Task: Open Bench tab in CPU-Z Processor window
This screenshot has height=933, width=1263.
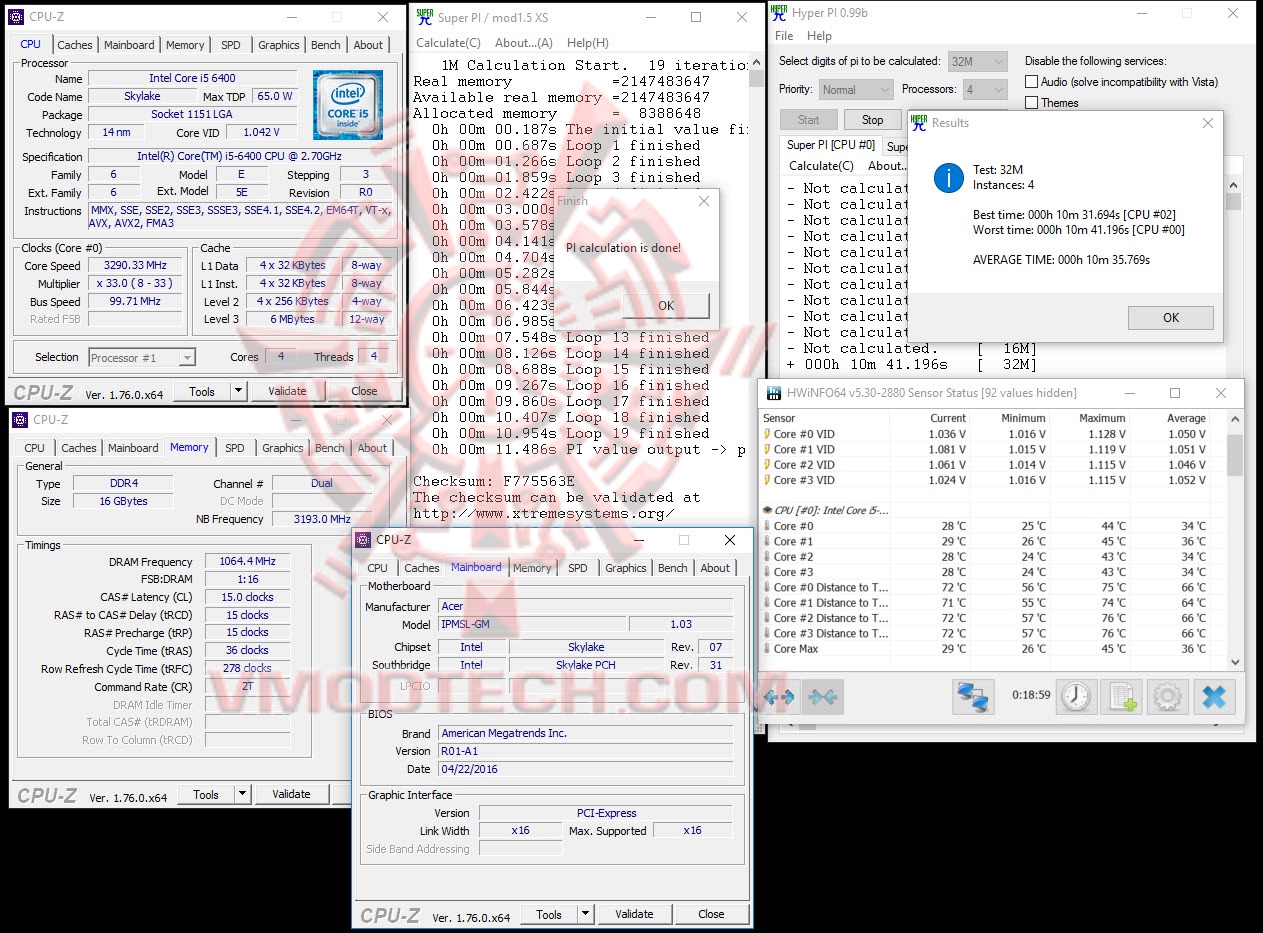Action: pos(326,45)
